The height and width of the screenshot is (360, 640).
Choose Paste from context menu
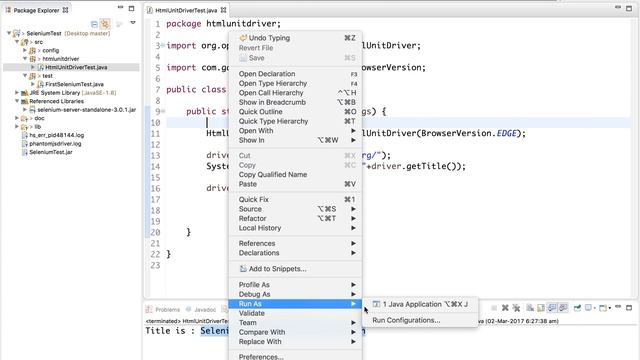(x=296, y=184)
